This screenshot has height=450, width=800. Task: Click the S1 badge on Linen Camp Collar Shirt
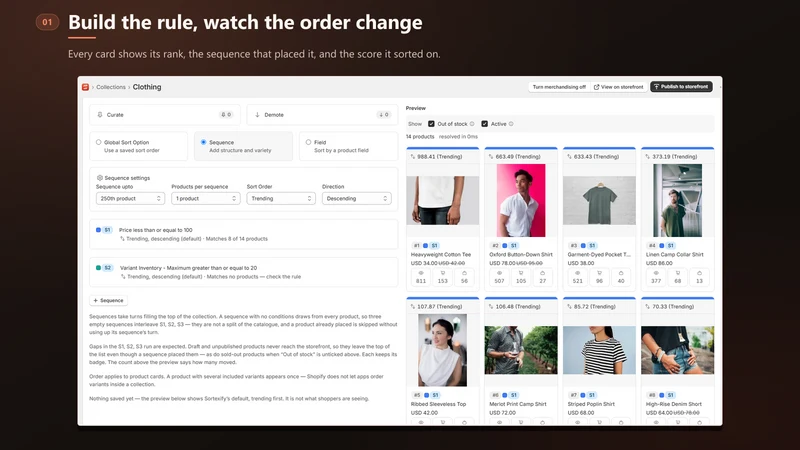pos(670,245)
